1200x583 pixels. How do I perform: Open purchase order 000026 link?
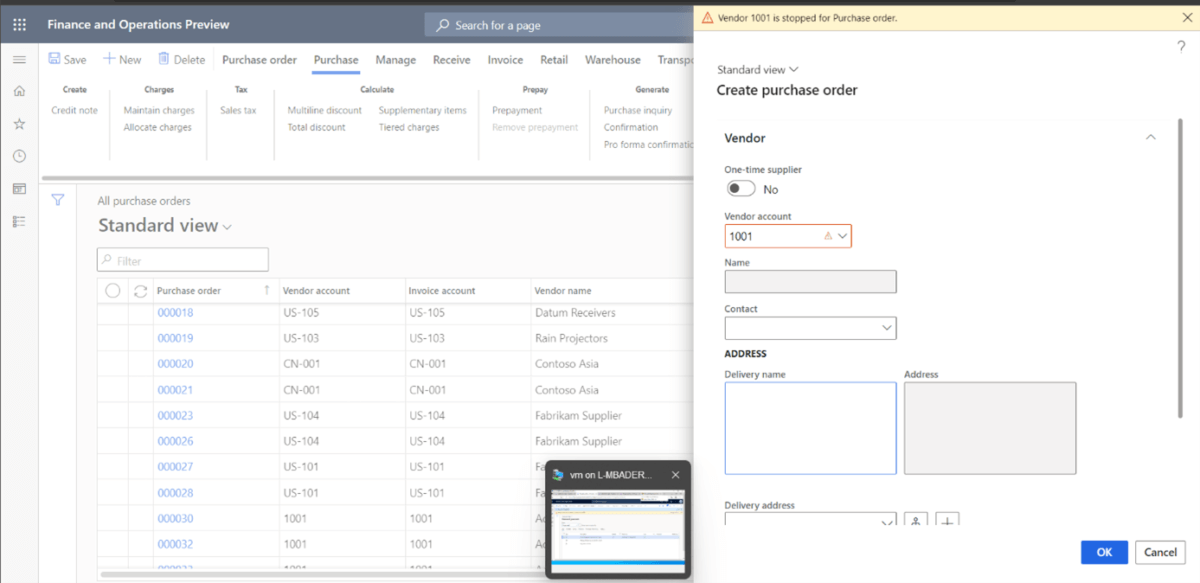(x=175, y=441)
